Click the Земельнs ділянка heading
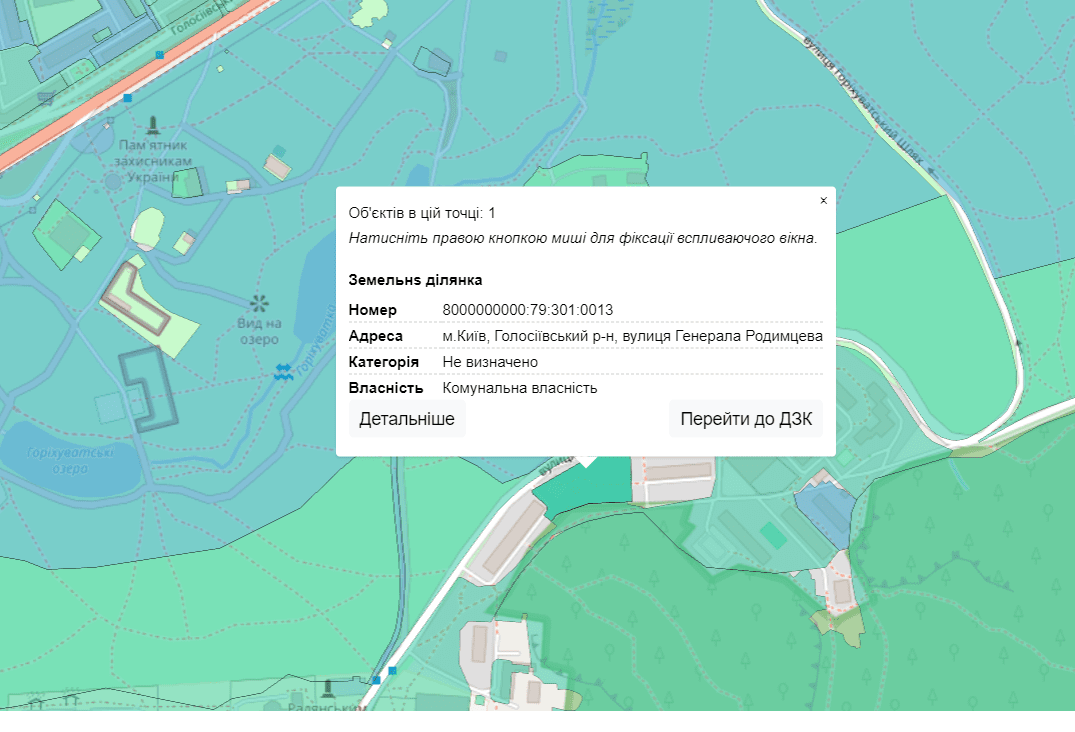 [x=415, y=280]
